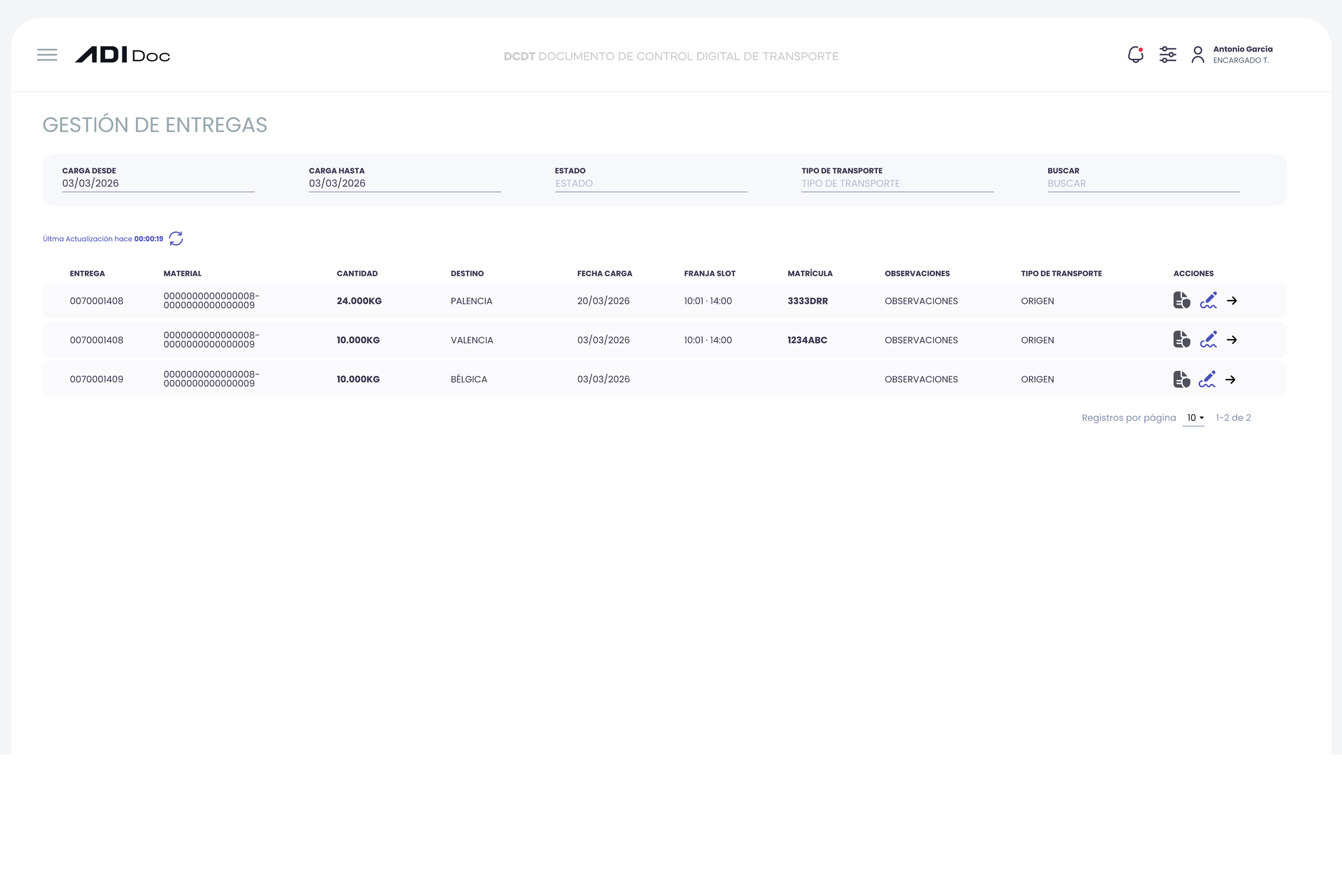1342x896 pixels.
Task: Open the hamburger menu
Action: click(47, 55)
